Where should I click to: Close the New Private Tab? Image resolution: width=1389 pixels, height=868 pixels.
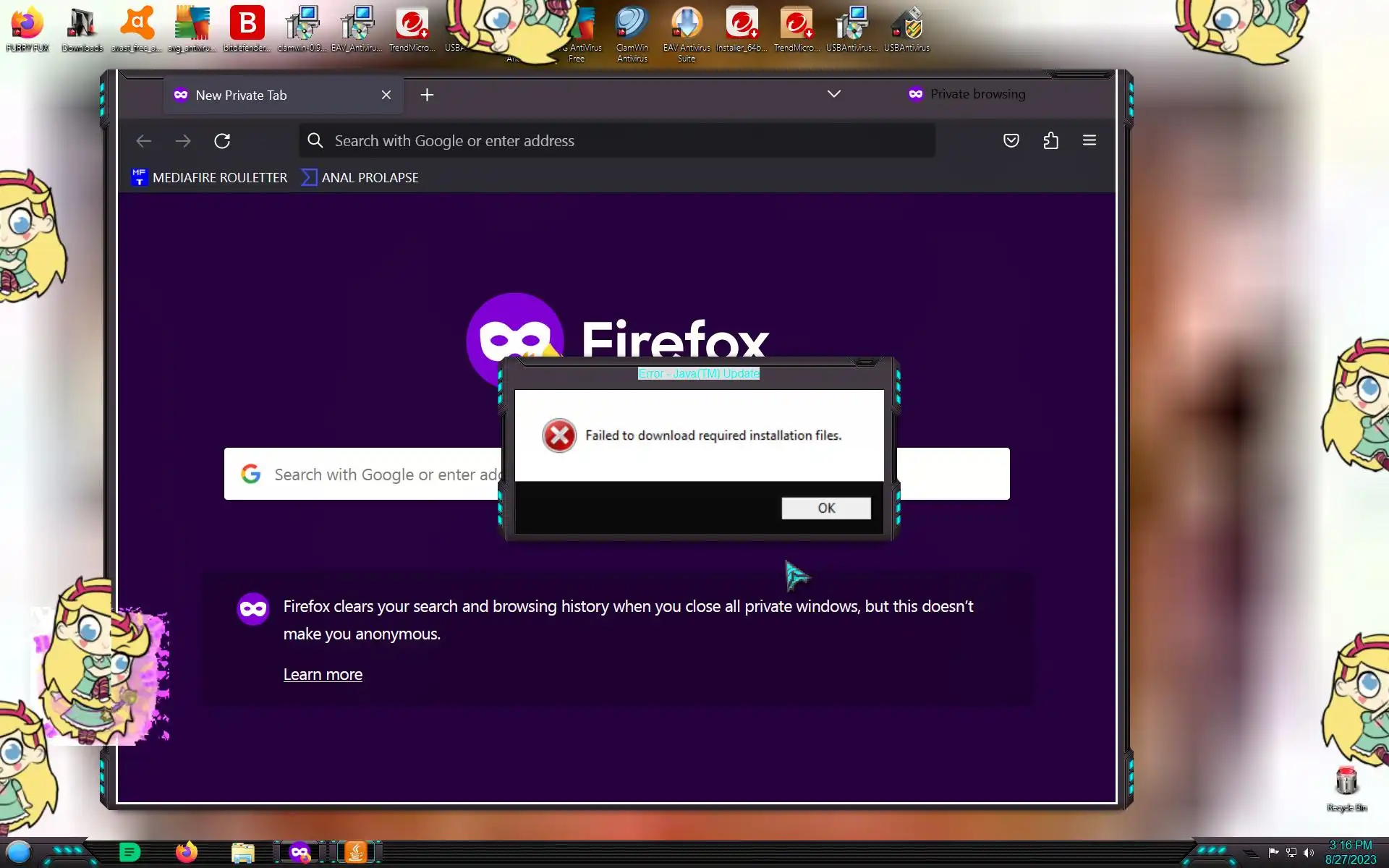[x=386, y=95]
